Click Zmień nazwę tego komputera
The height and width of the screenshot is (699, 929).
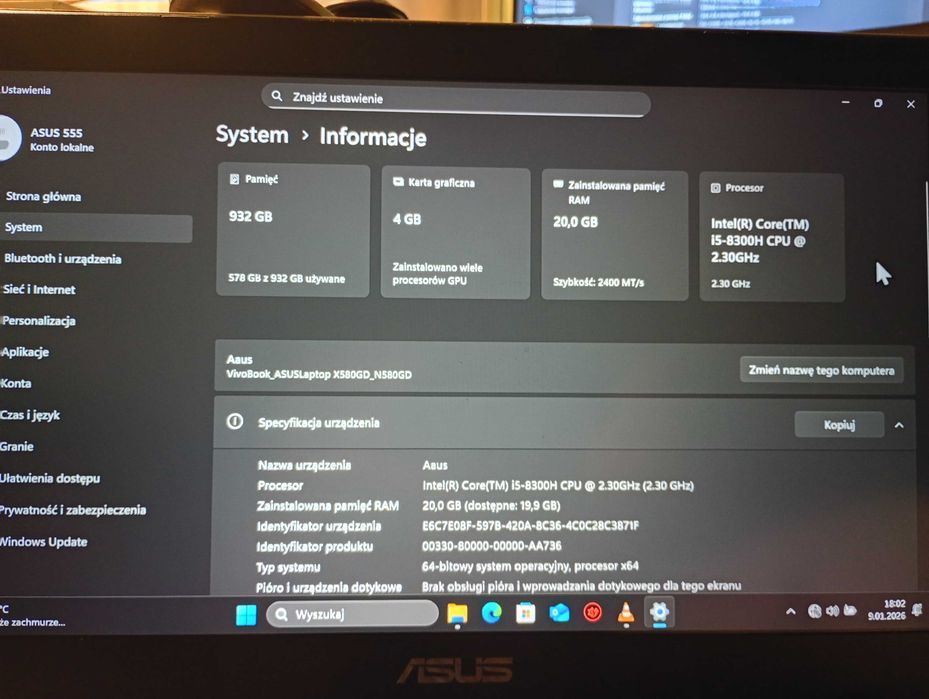[821, 370]
